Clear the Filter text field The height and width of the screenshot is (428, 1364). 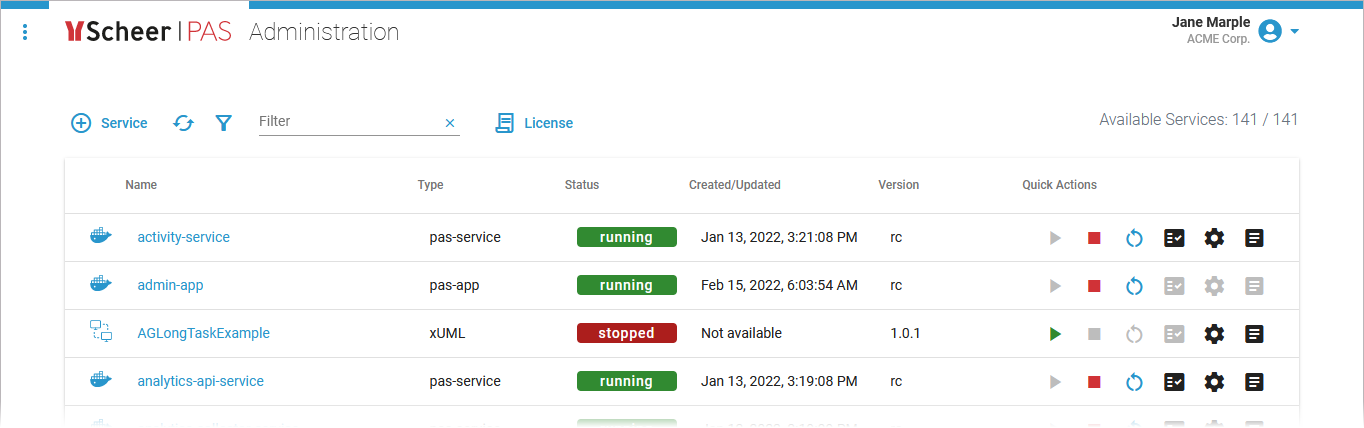pos(450,123)
